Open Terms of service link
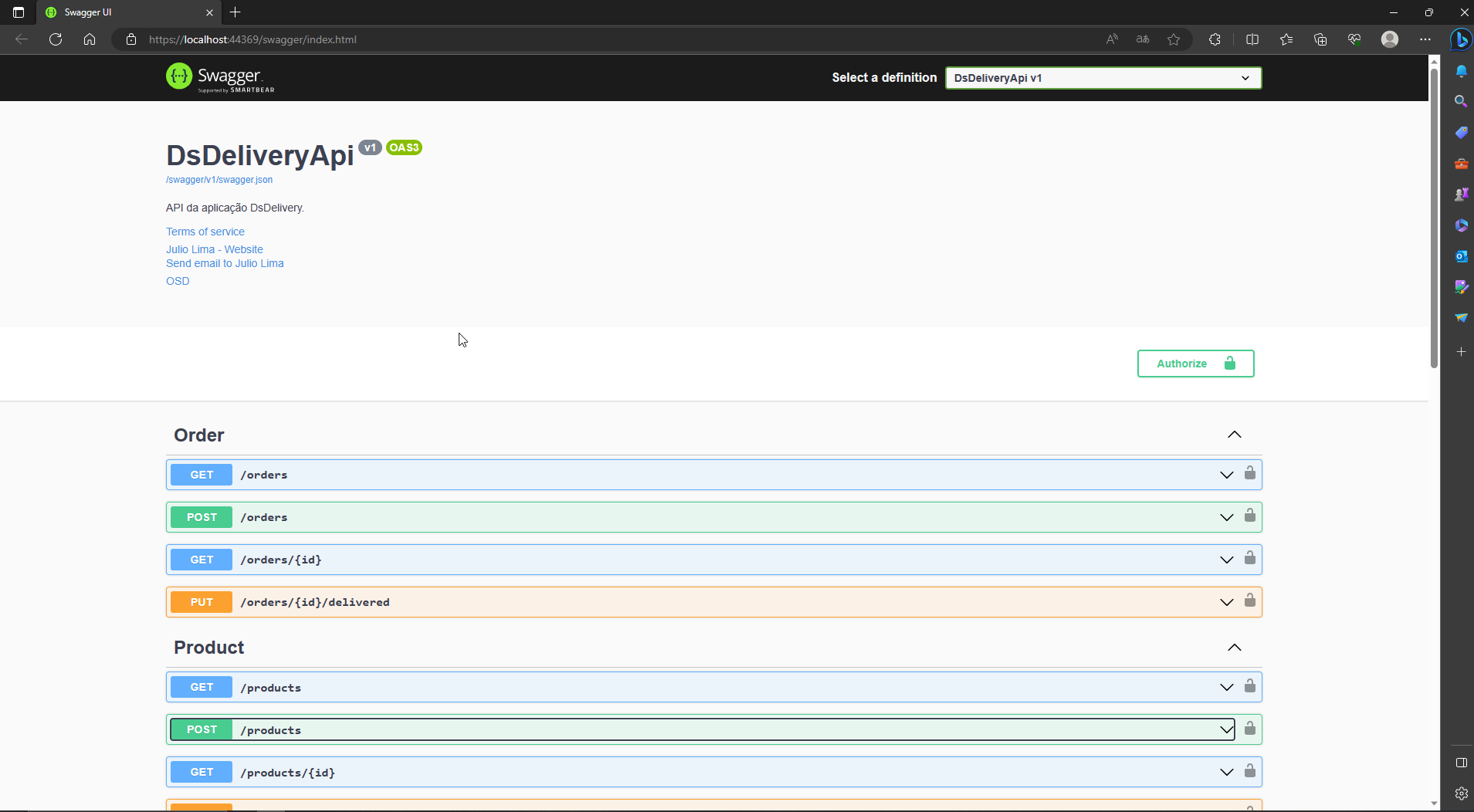This screenshot has height=812, width=1474. (205, 232)
